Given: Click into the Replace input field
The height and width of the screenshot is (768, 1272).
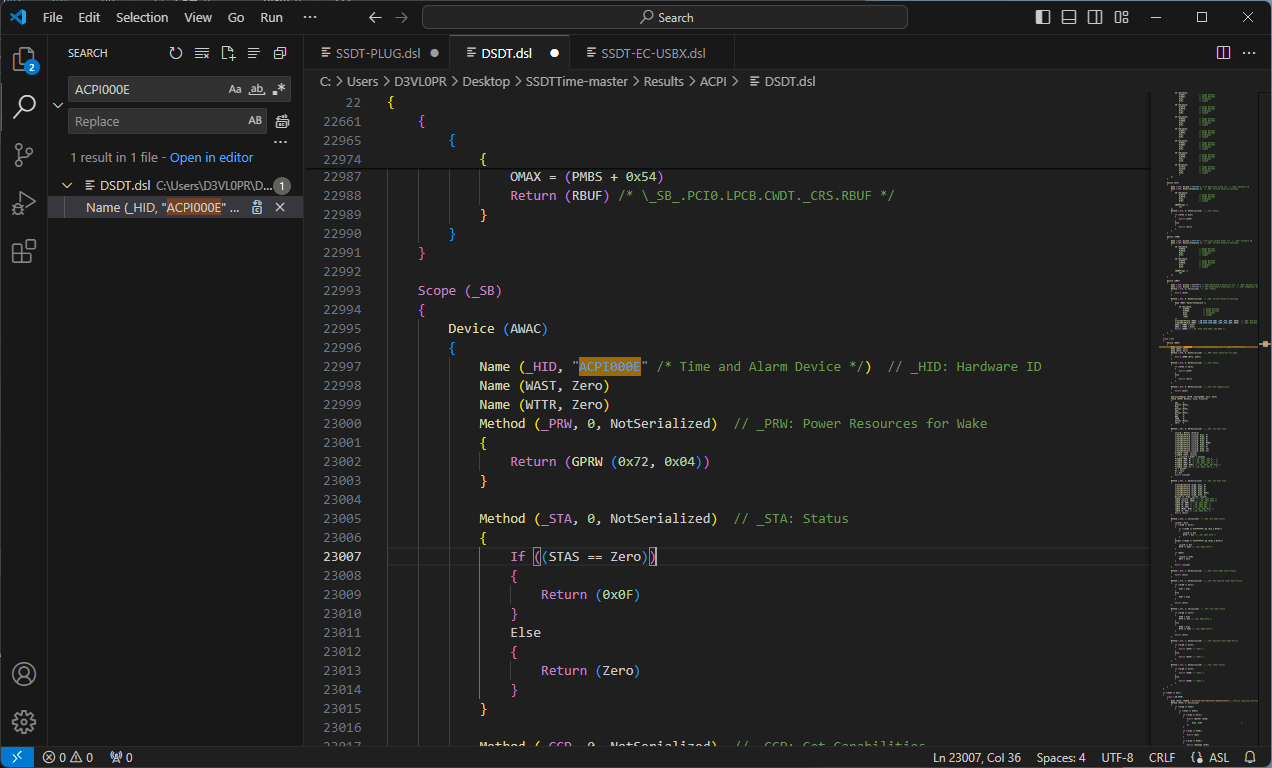Looking at the screenshot, I should pyautogui.click(x=155, y=121).
